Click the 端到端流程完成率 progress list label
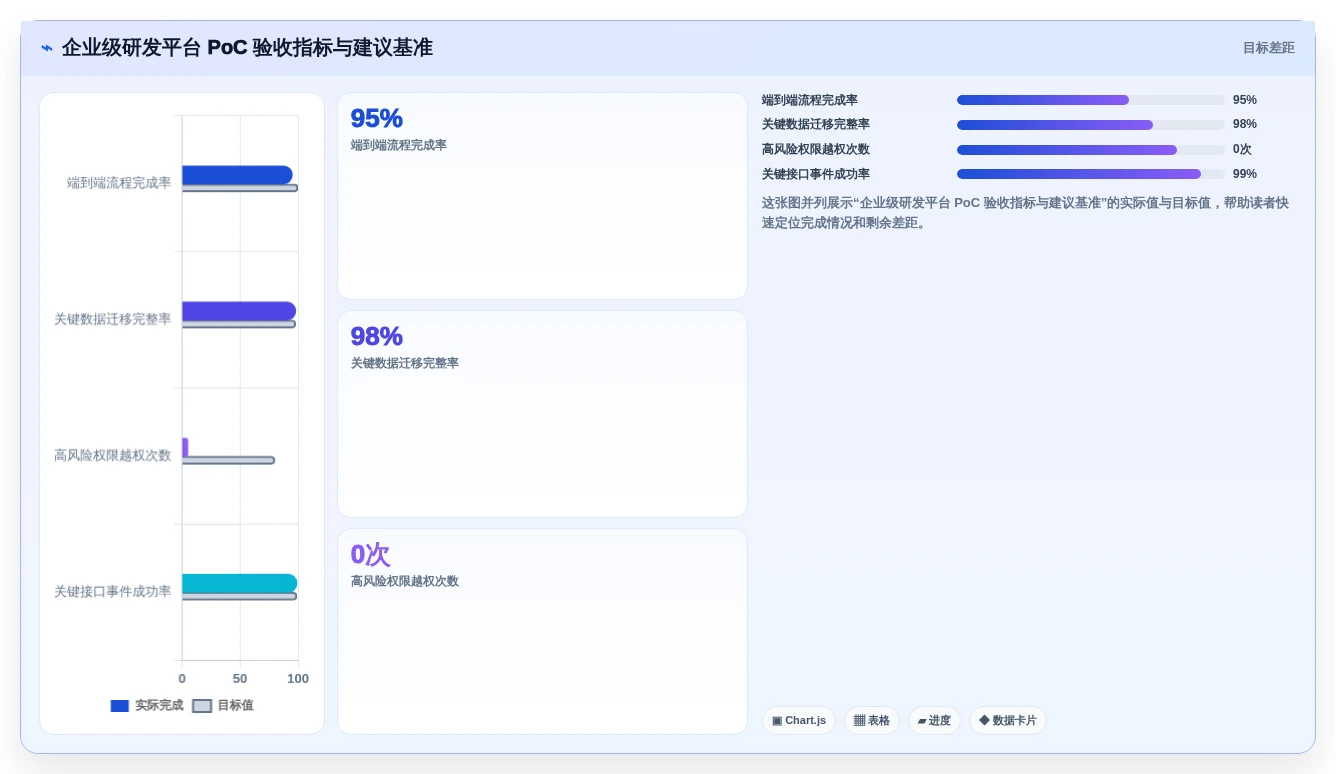This screenshot has height=774, width=1336. coord(810,100)
